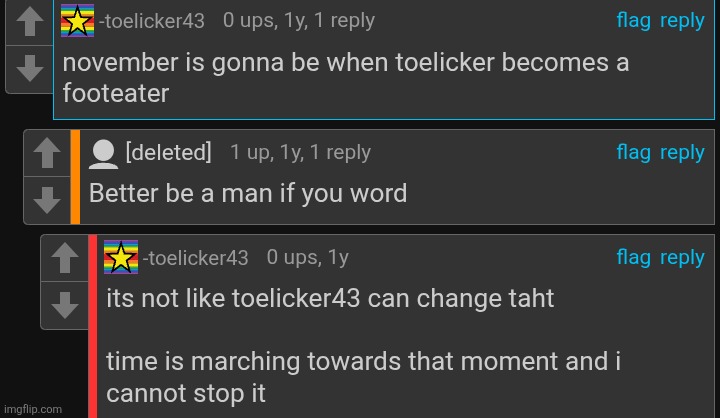
Task: Flag the 'its not like toelicker43' comment
Action: coord(633,257)
